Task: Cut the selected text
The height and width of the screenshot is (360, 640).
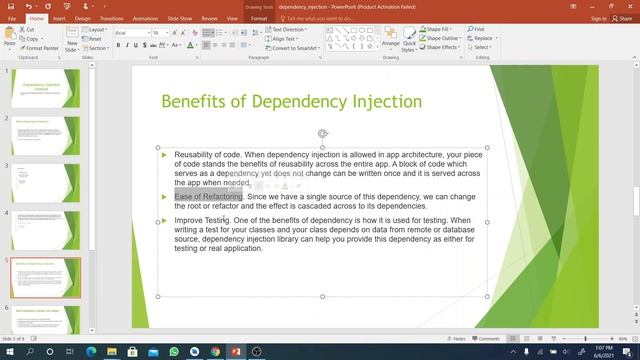Action: coord(27,30)
